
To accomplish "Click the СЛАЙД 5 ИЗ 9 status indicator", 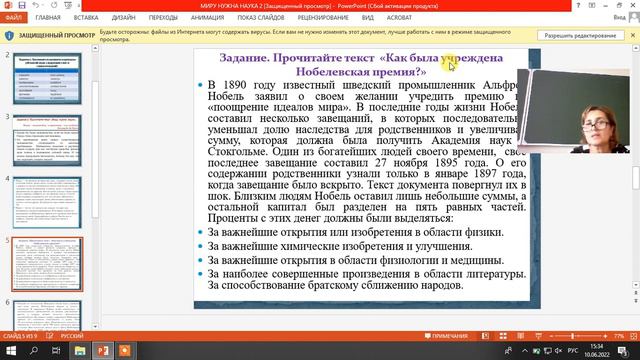I will [x=20, y=336].
